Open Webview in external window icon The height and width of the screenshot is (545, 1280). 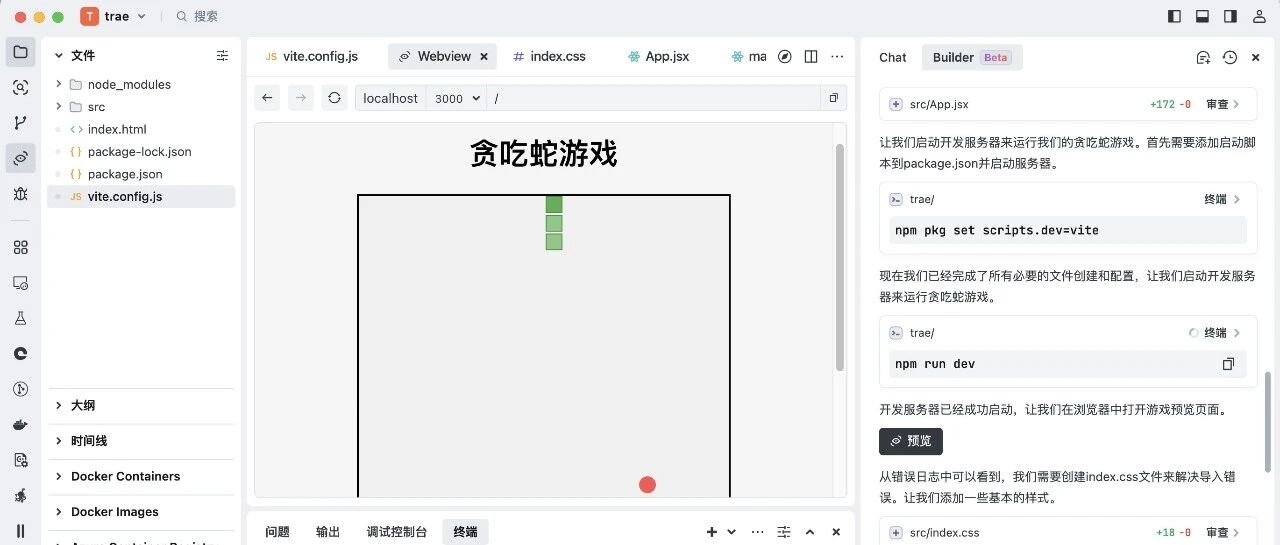pos(833,98)
